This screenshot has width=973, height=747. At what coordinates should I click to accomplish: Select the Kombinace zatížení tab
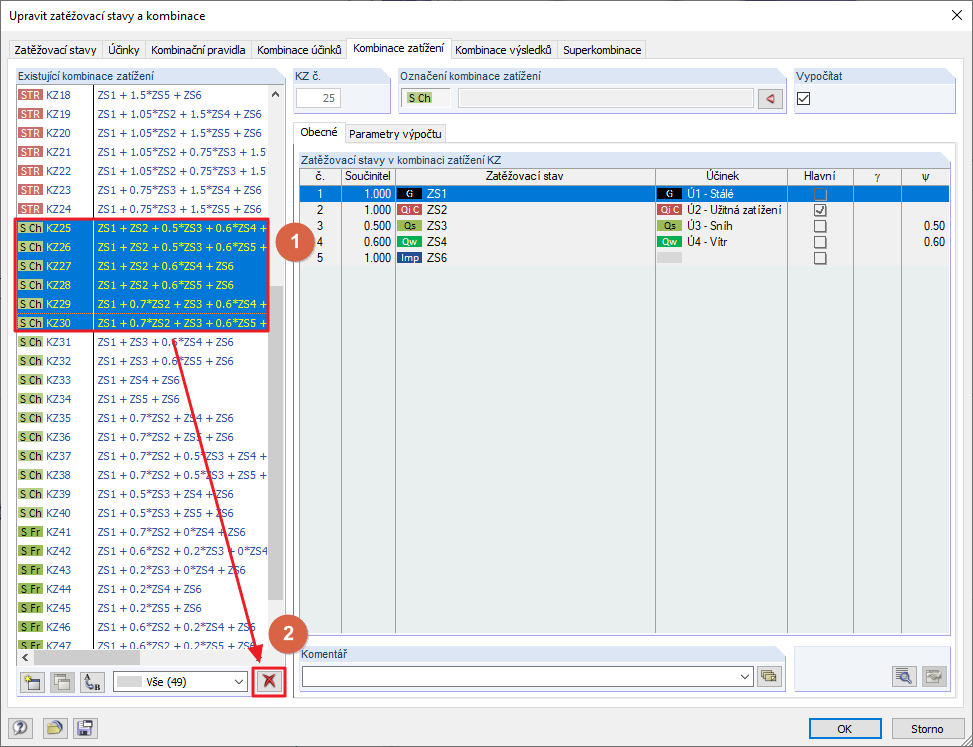[398, 48]
